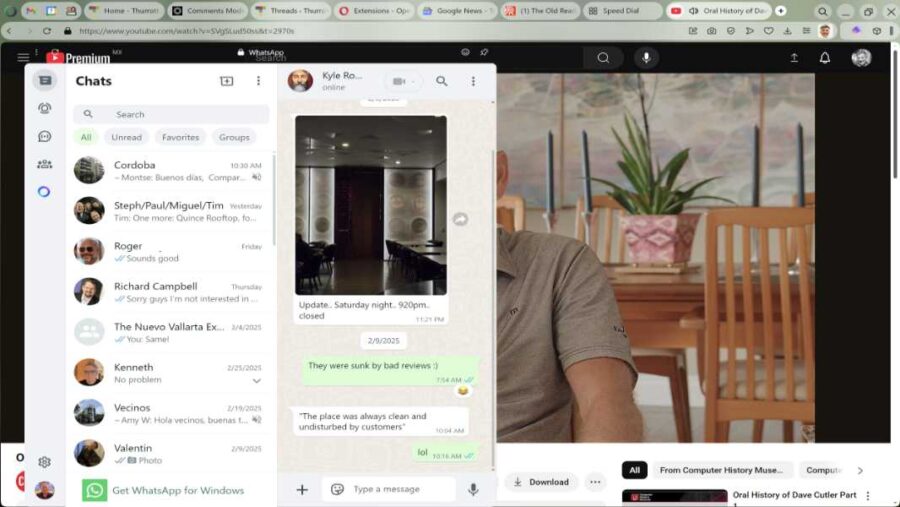
Task: Expand the Kenneth chat row chevron
Action: point(257,381)
